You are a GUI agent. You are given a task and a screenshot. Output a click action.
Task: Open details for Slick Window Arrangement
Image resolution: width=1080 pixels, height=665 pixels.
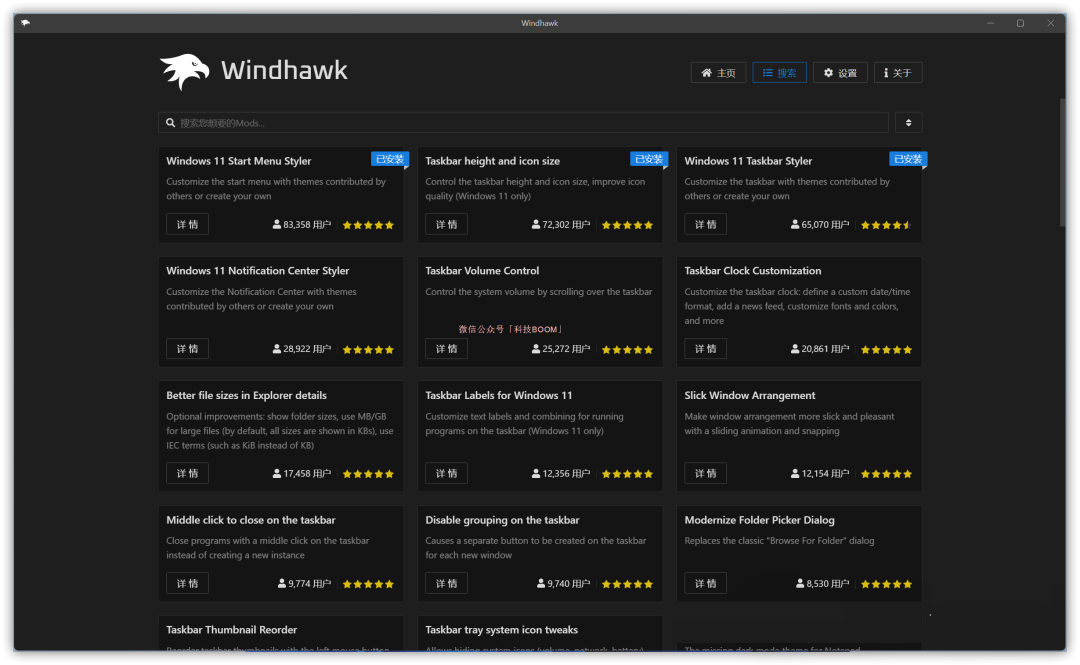point(705,473)
